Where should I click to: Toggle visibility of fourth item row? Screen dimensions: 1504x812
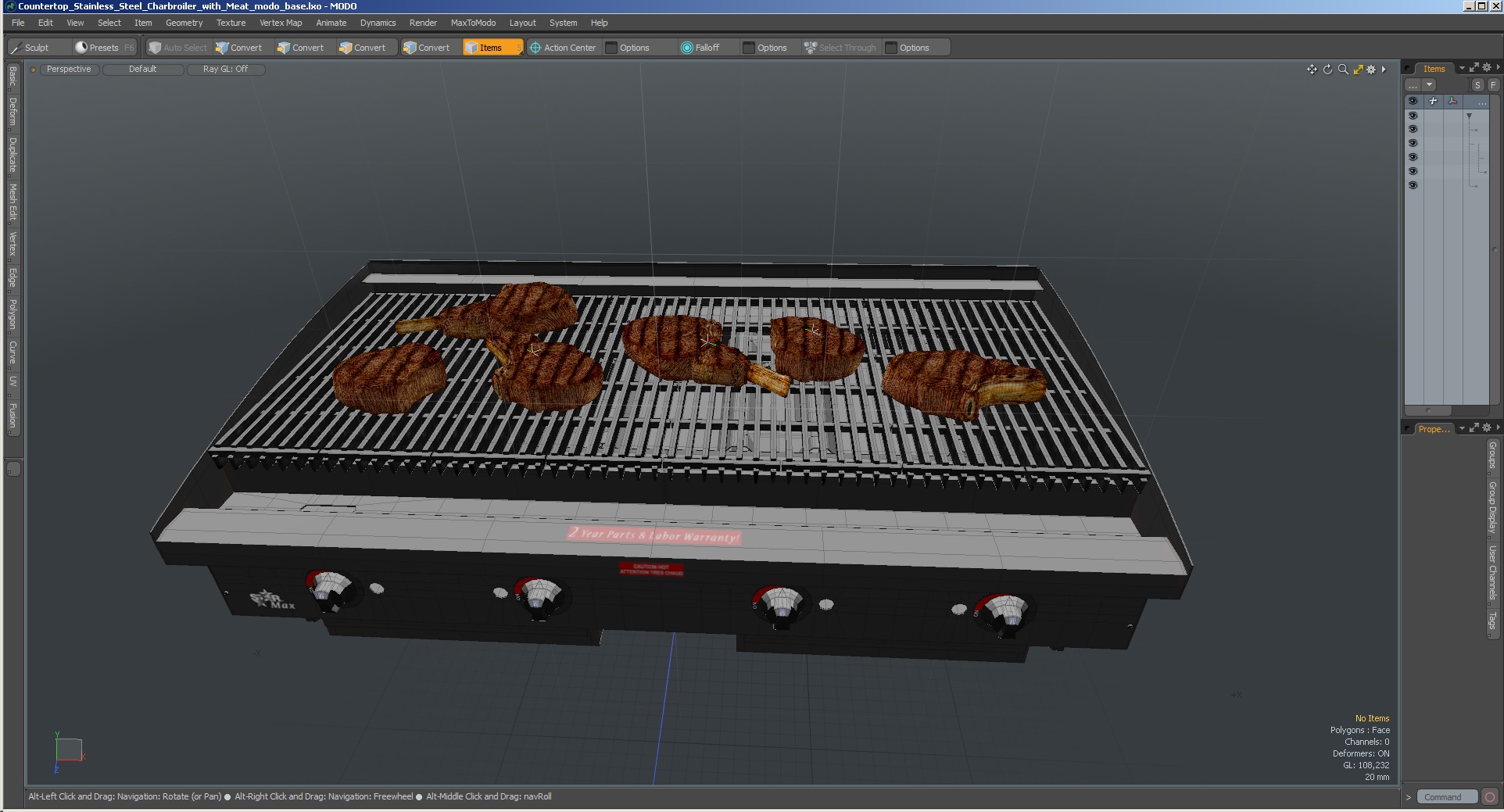[1413, 157]
